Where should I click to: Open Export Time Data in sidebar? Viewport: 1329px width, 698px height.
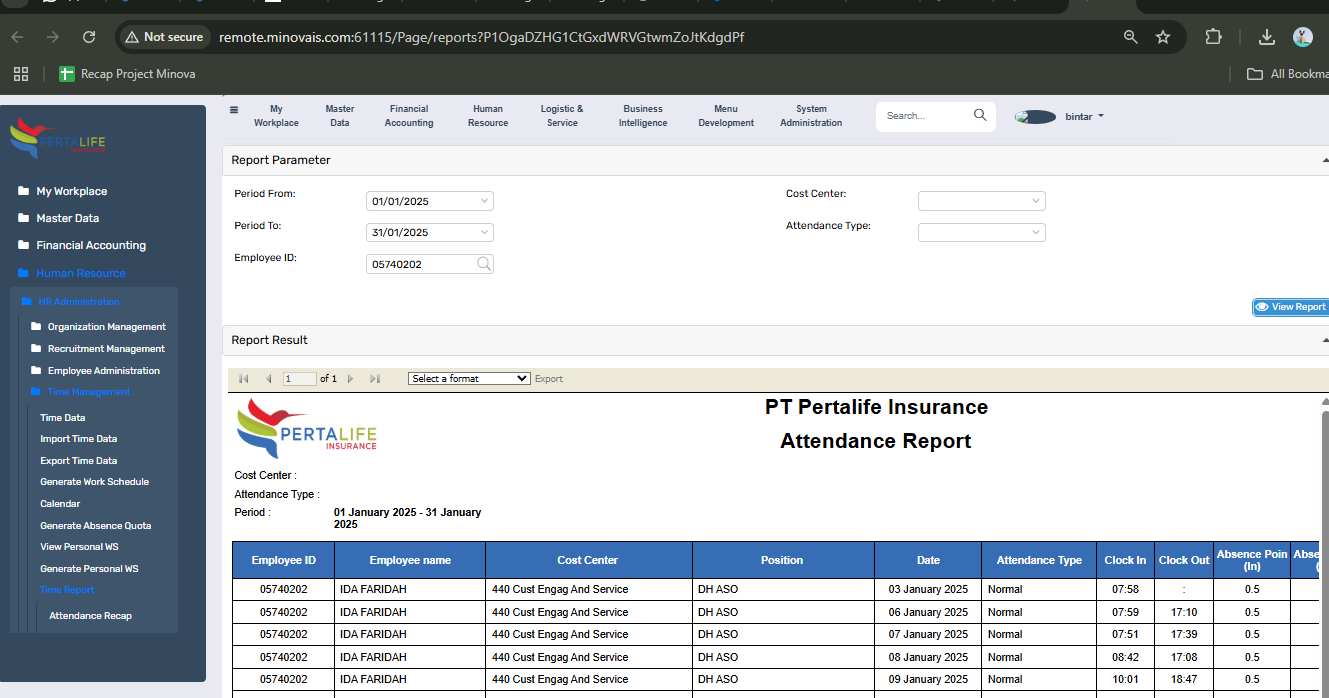[x=78, y=461]
